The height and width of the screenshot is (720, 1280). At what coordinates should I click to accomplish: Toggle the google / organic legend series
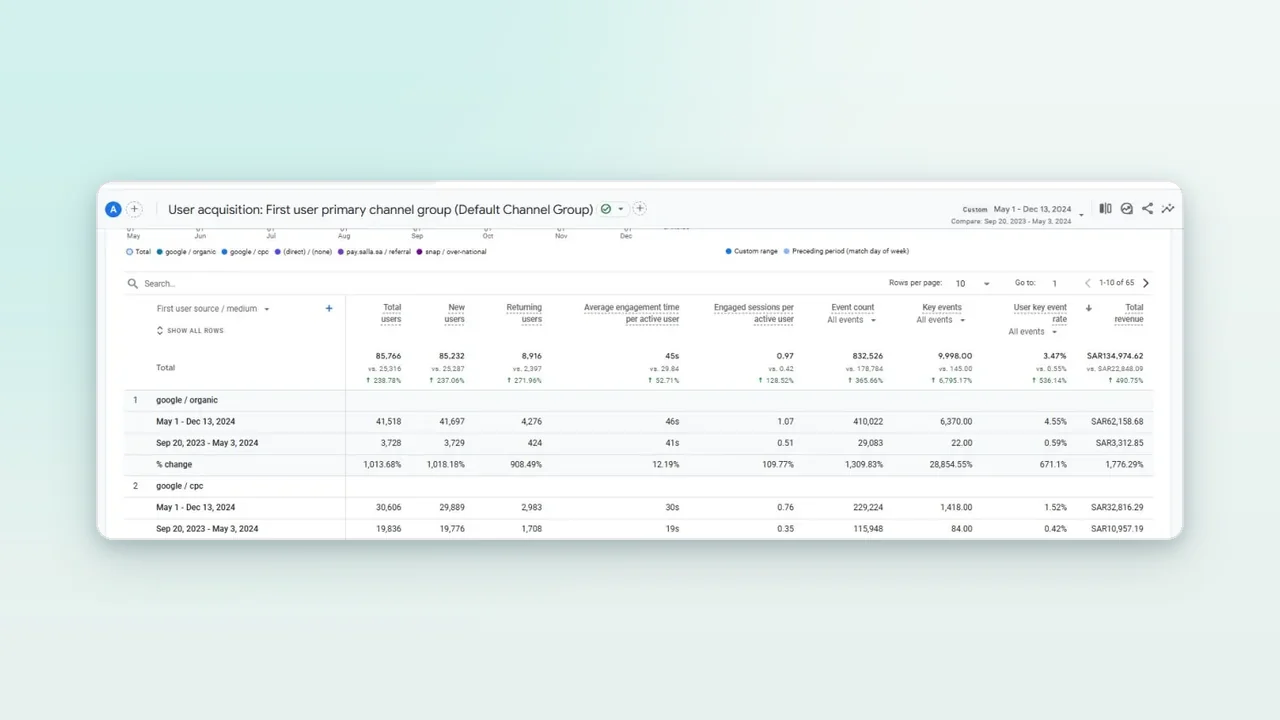[186, 252]
